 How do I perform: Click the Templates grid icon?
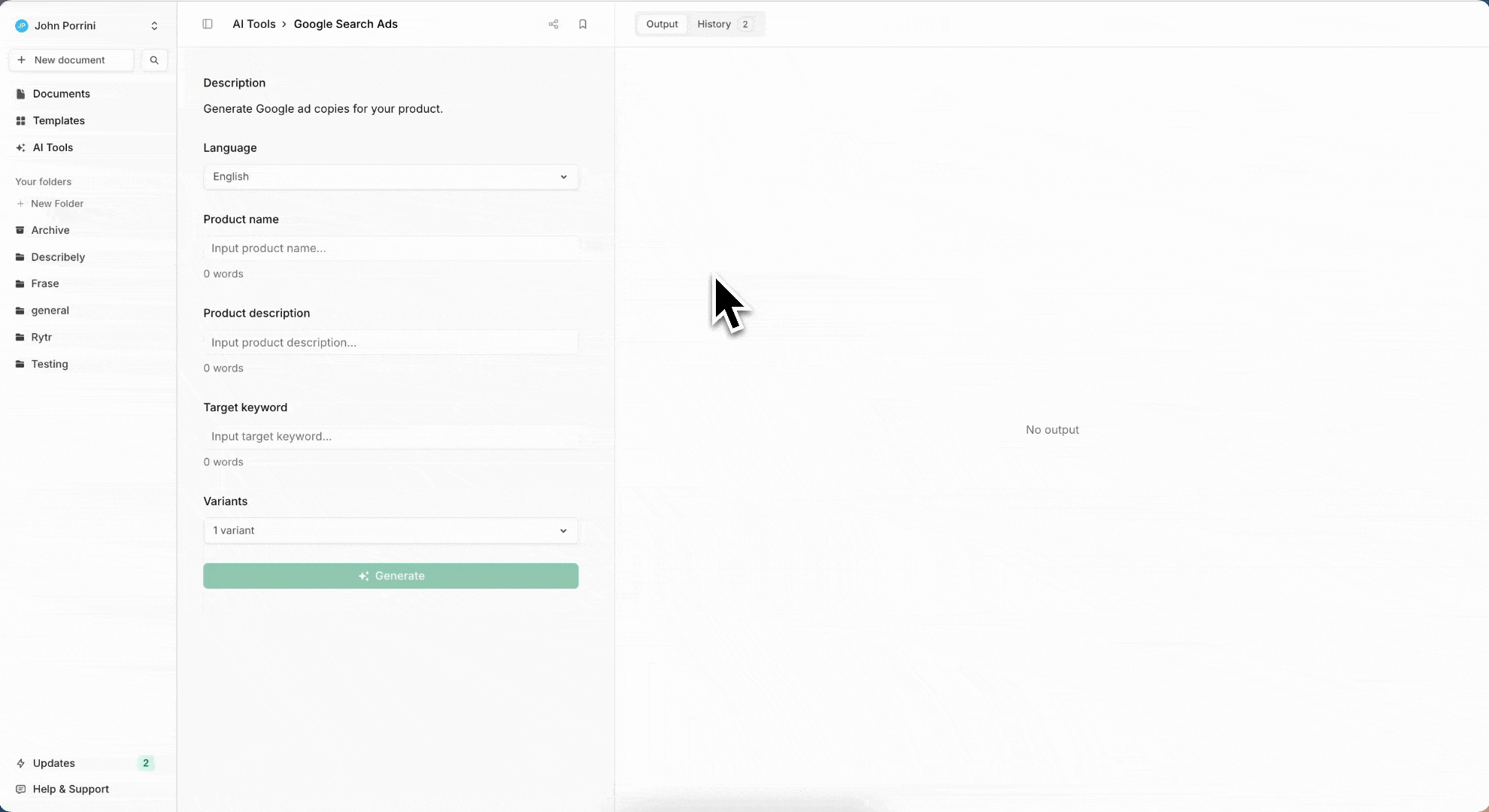click(20, 121)
